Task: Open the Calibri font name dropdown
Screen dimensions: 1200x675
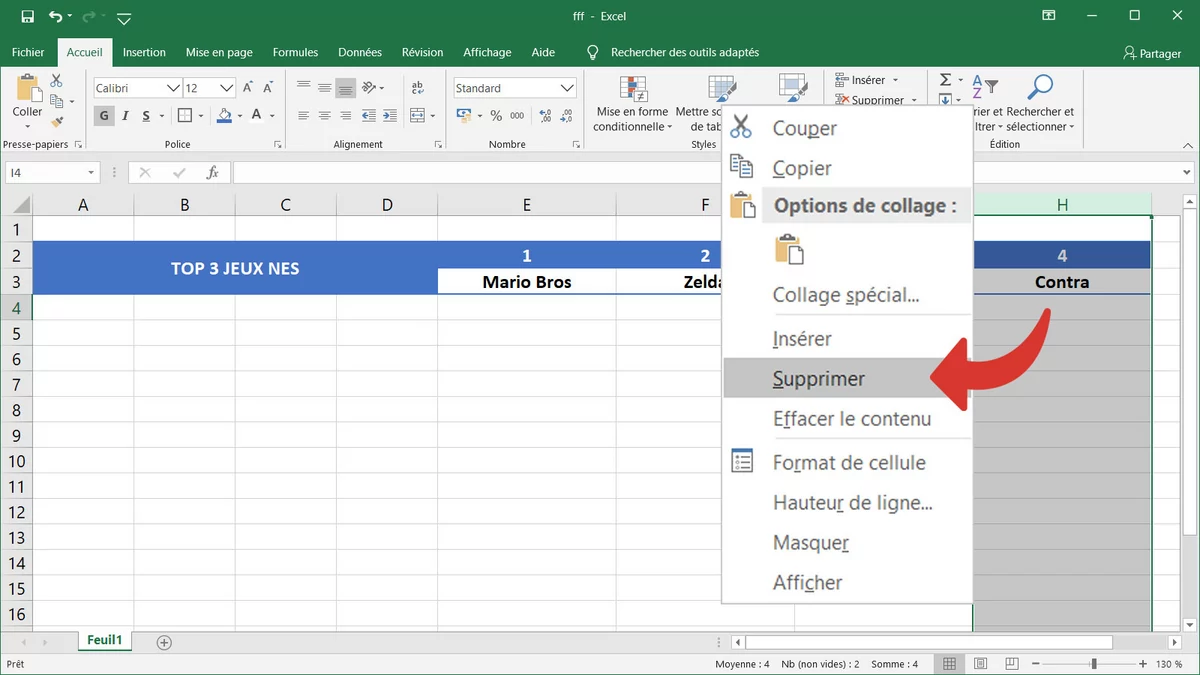Action: point(174,88)
